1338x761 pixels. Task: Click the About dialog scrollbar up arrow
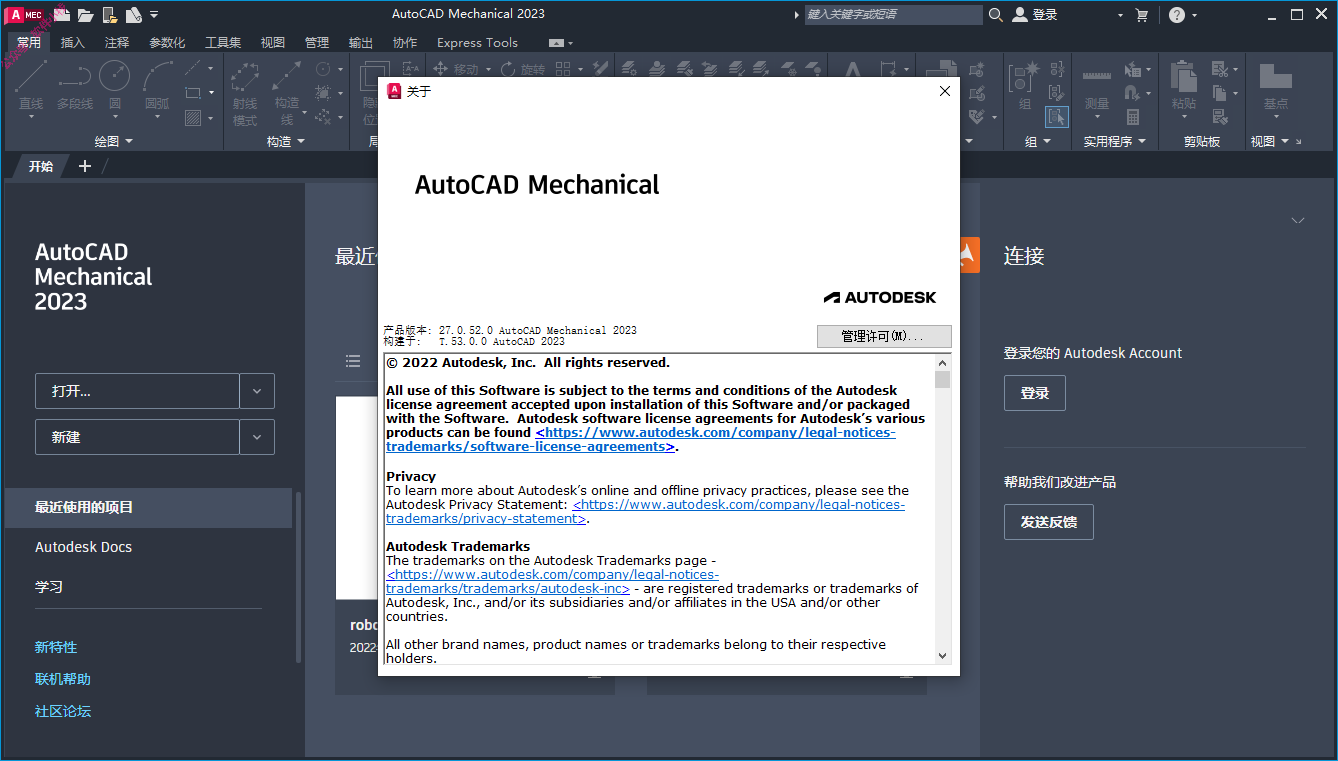pyautogui.click(x=943, y=363)
